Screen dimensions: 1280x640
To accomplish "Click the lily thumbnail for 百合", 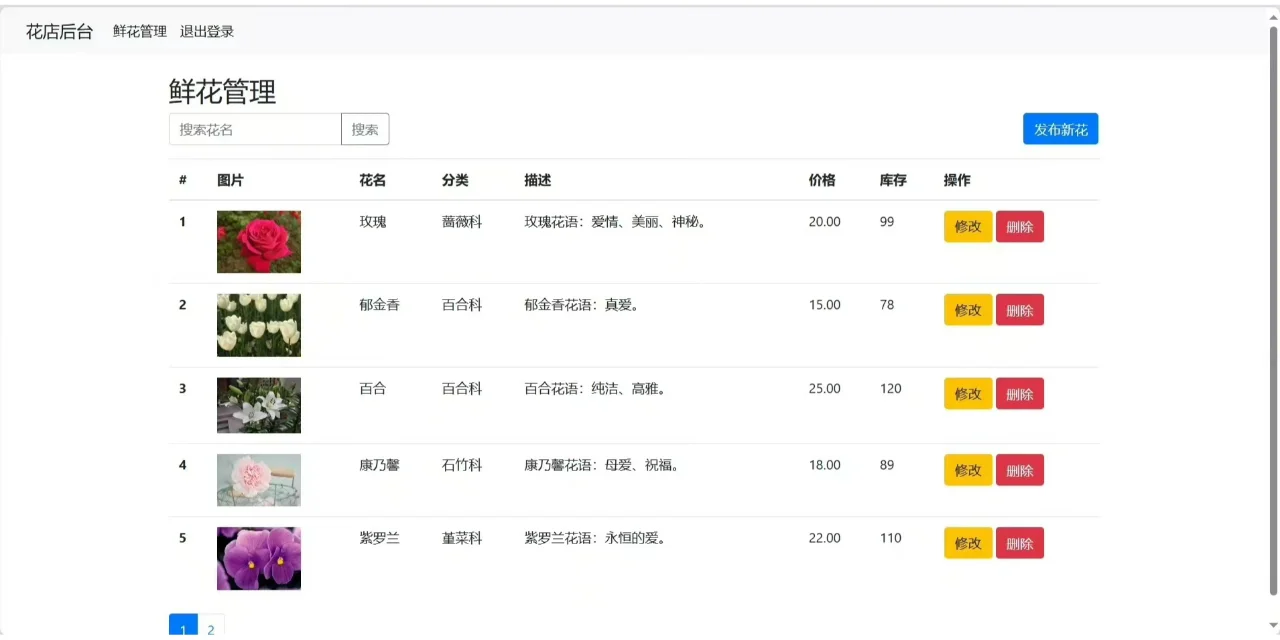I will point(258,405).
